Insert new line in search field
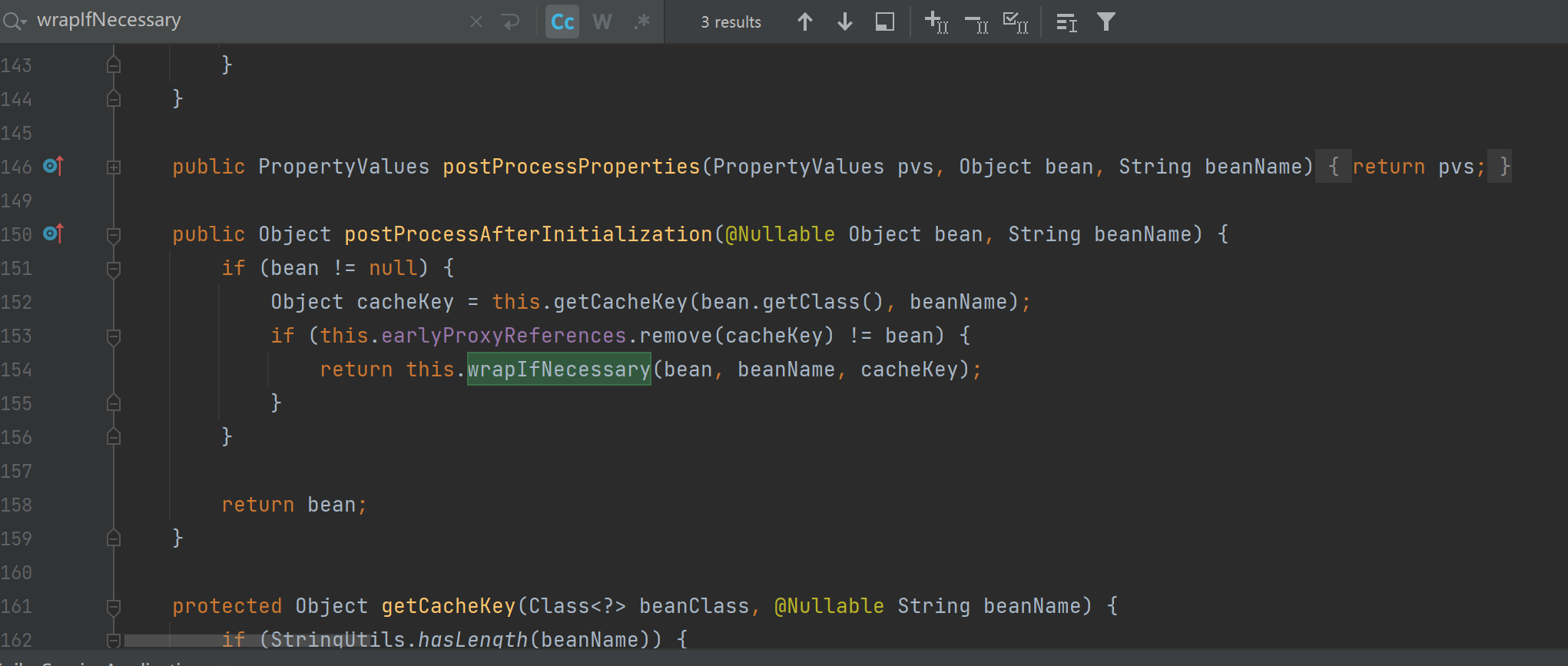1568x666 pixels. click(x=511, y=22)
